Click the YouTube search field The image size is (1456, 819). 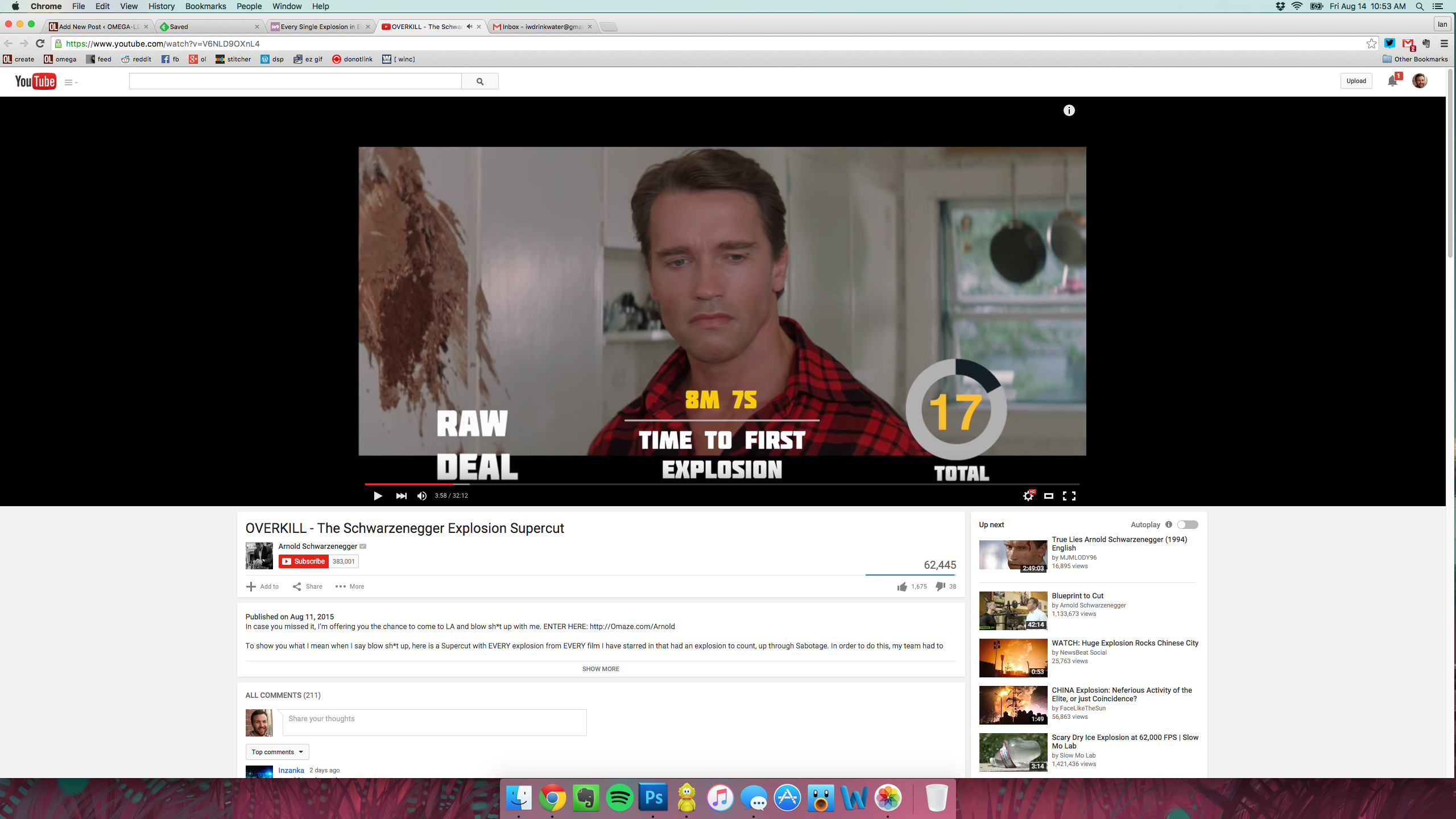(x=295, y=81)
